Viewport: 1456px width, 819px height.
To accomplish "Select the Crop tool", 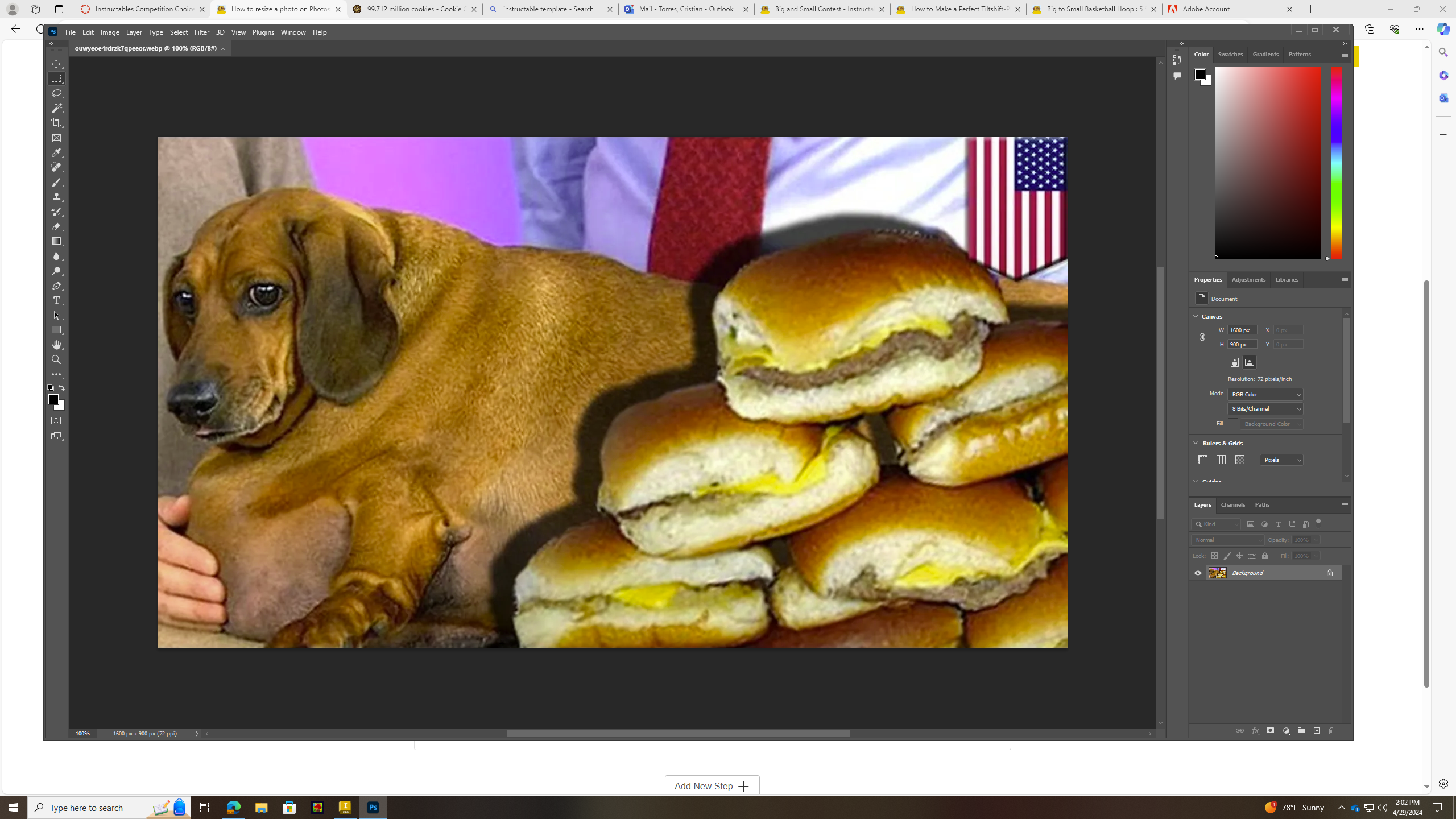I will click(x=56, y=123).
